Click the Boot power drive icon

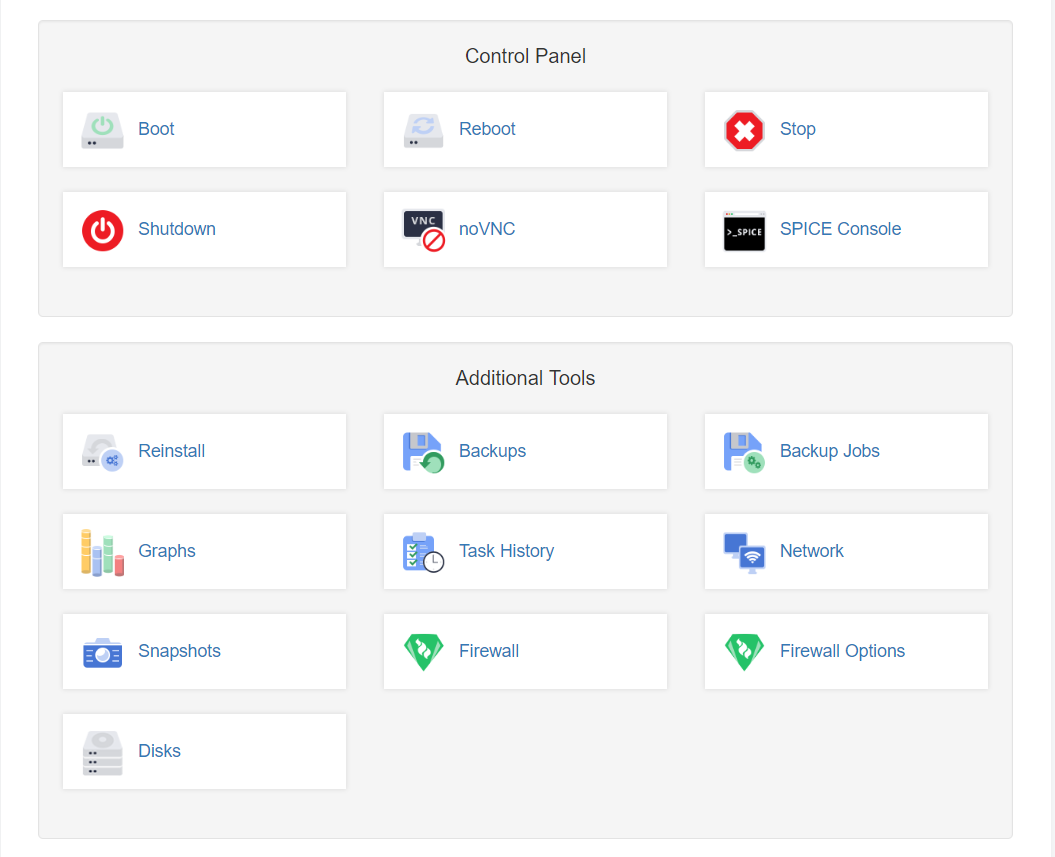[x=102, y=130]
